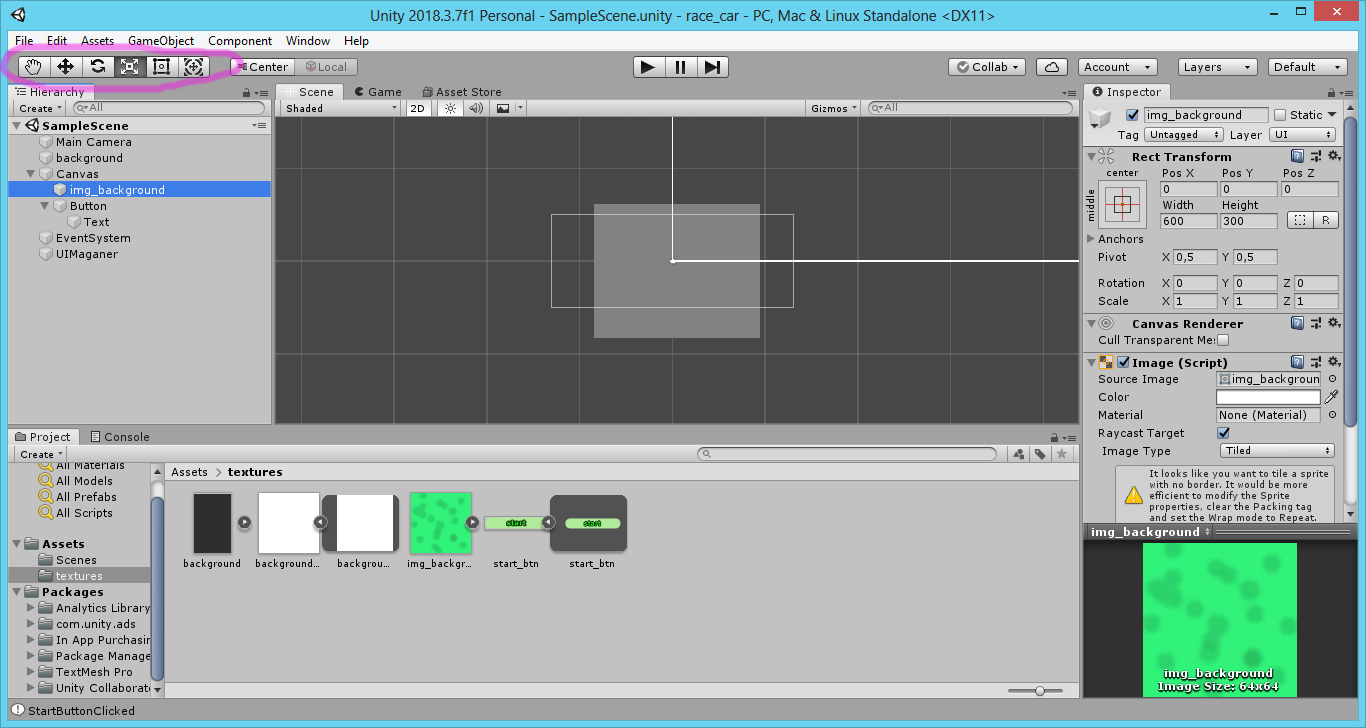Select the Move tool in the toolbar
The image size is (1366, 728).
tap(65, 67)
